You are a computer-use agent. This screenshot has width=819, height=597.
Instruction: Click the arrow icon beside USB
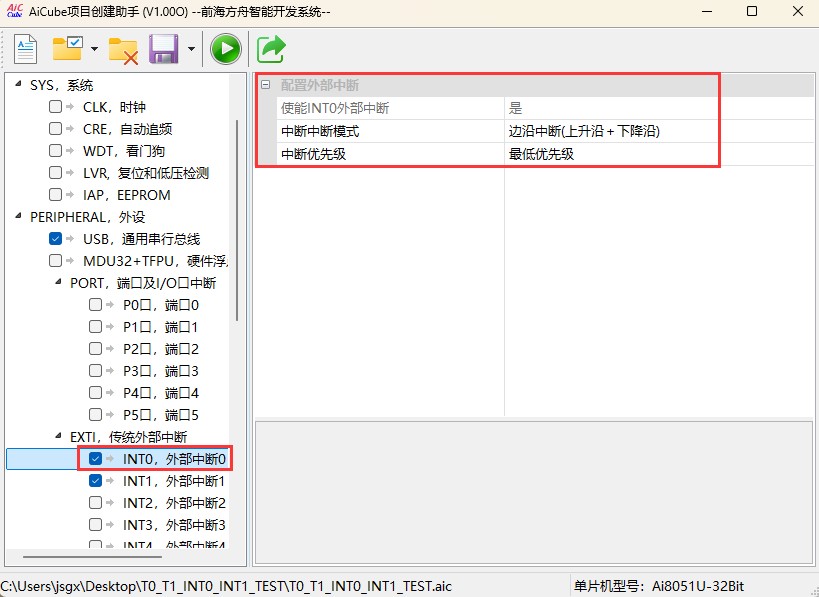[x=70, y=239]
